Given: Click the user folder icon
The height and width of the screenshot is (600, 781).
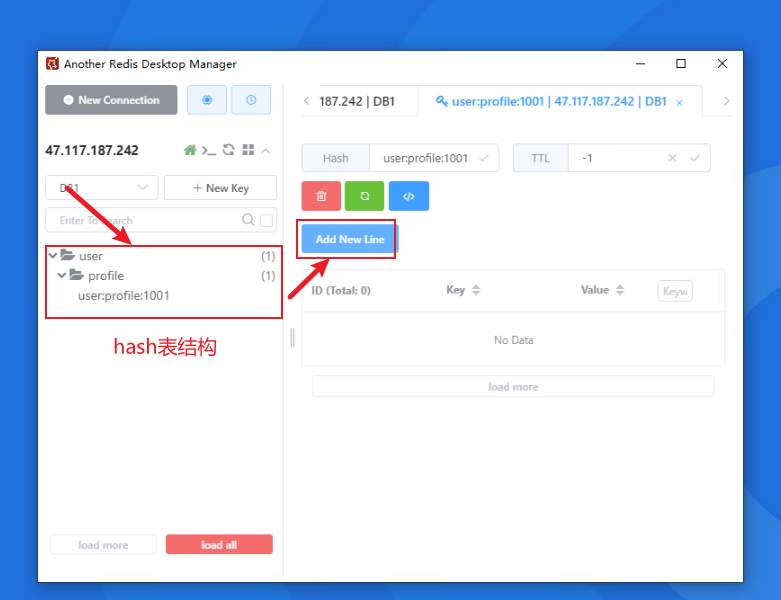Looking at the screenshot, I should tap(67, 255).
